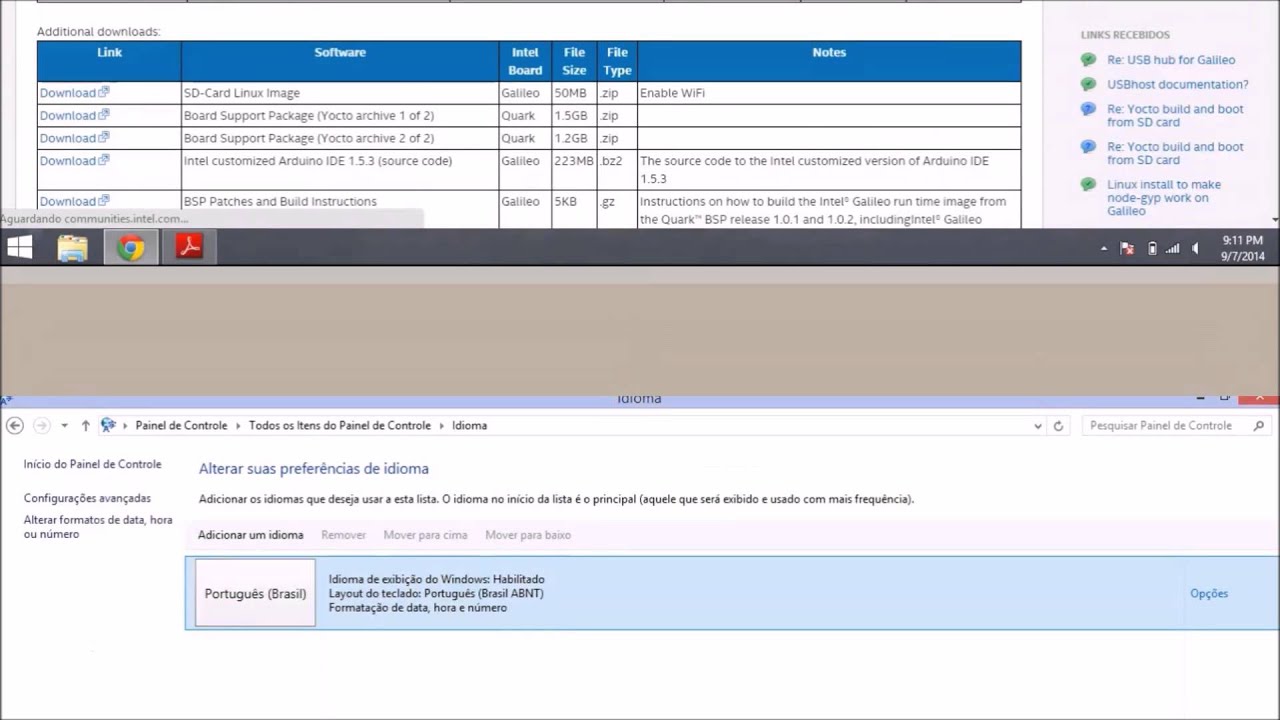Download the SD-Card Linux Image

(x=67, y=93)
